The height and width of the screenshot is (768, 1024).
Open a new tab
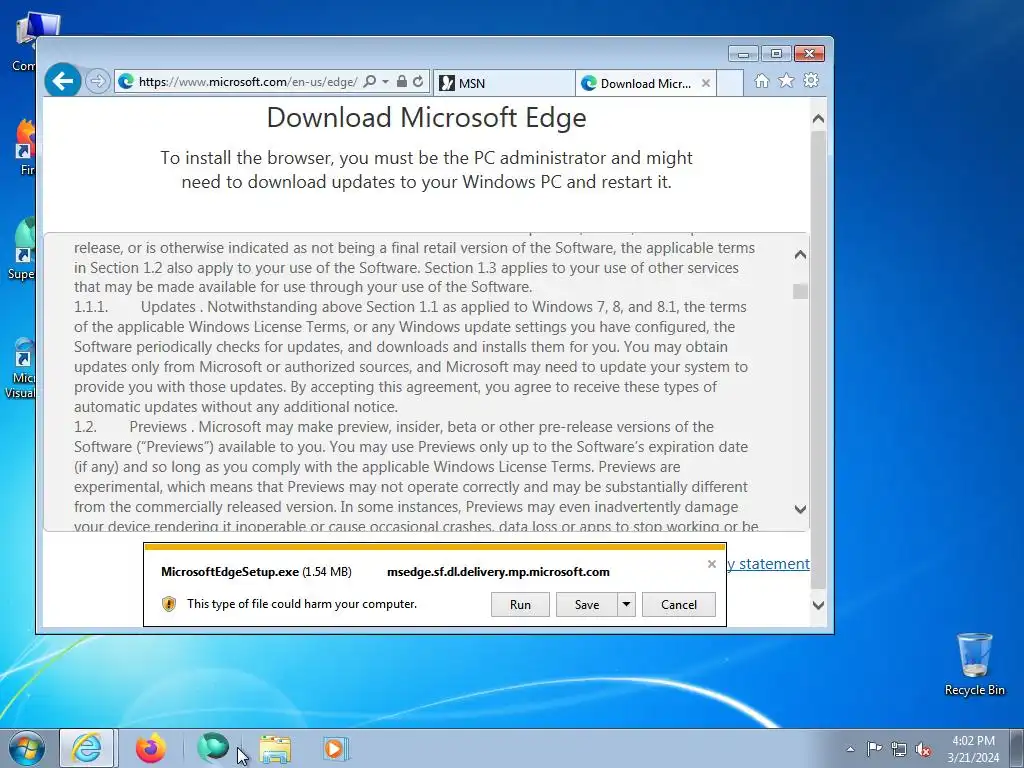pos(730,83)
